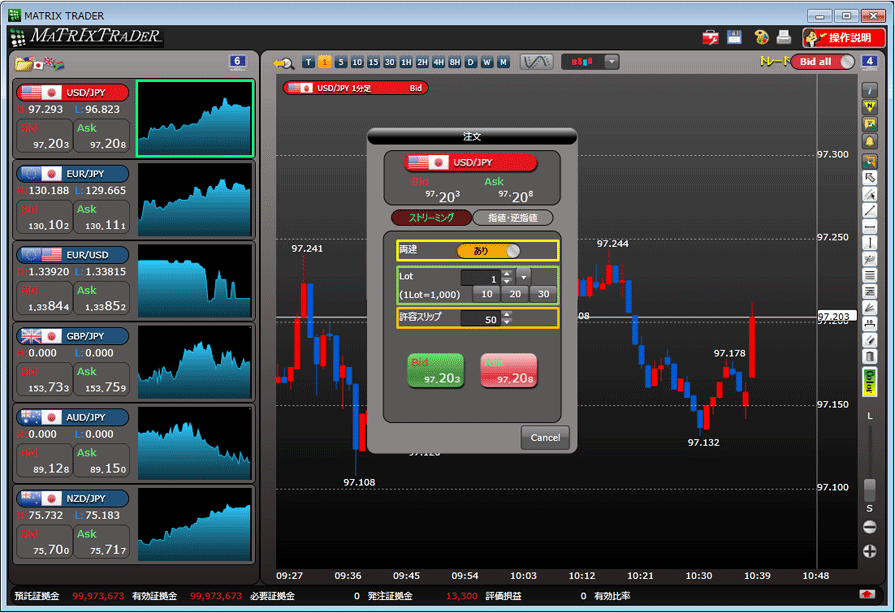Click the number 6 panel icon above rates

(x=237, y=62)
